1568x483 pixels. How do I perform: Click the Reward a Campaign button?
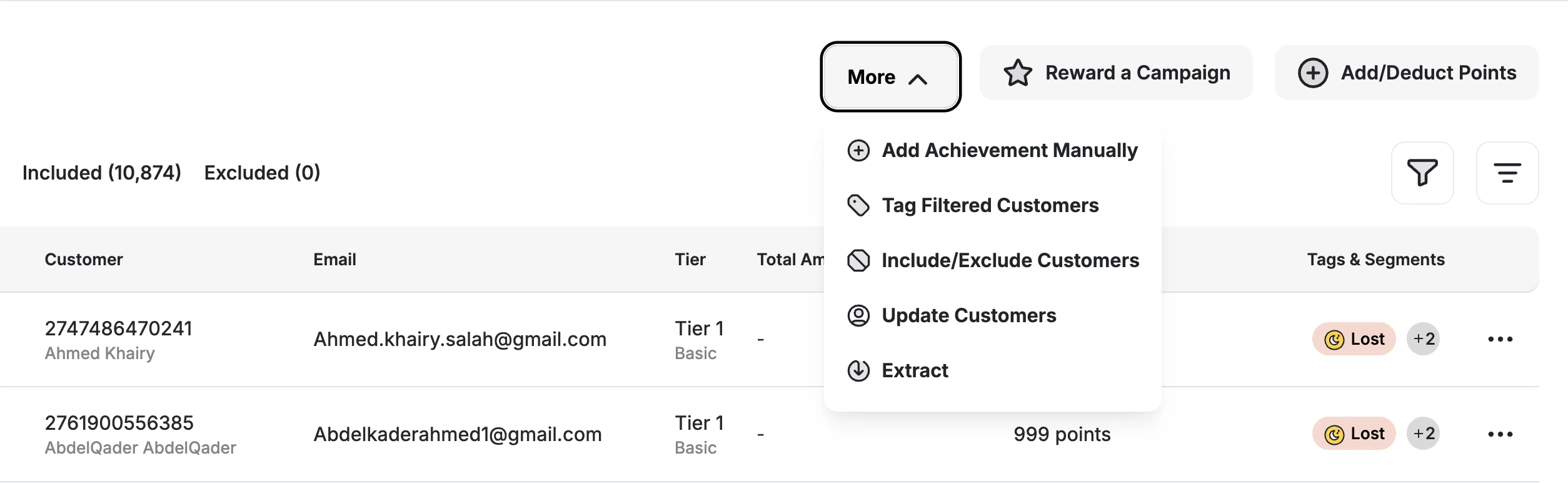click(1115, 72)
